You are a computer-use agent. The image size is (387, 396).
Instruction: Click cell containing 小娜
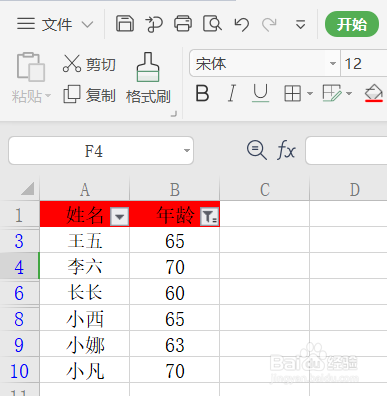coord(85,344)
